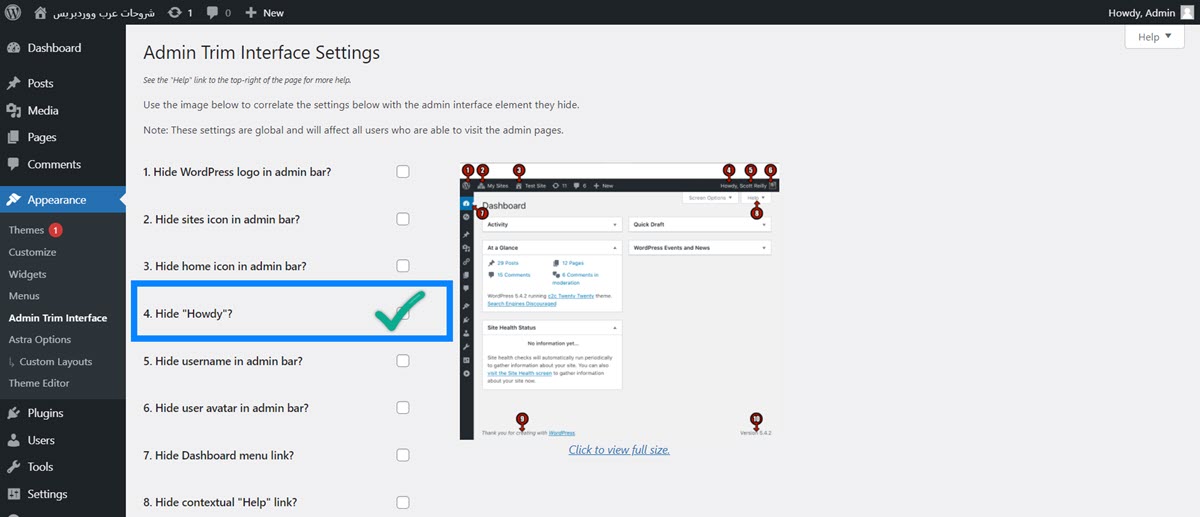Click the WordPress logo in admin bar
This screenshot has height=517, width=1200.
(x=13, y=13)
